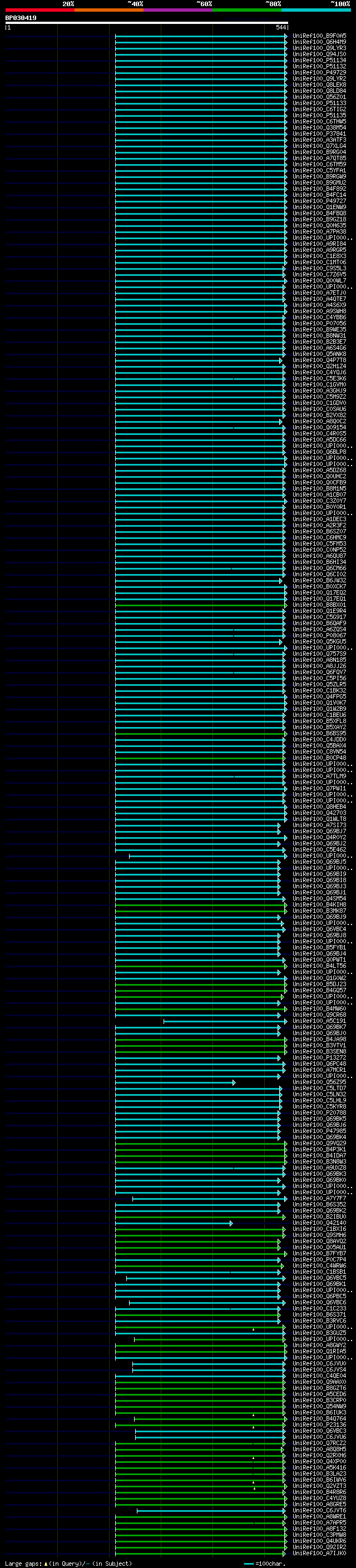Click the label UniRef100_P13272

point(319,1057)
